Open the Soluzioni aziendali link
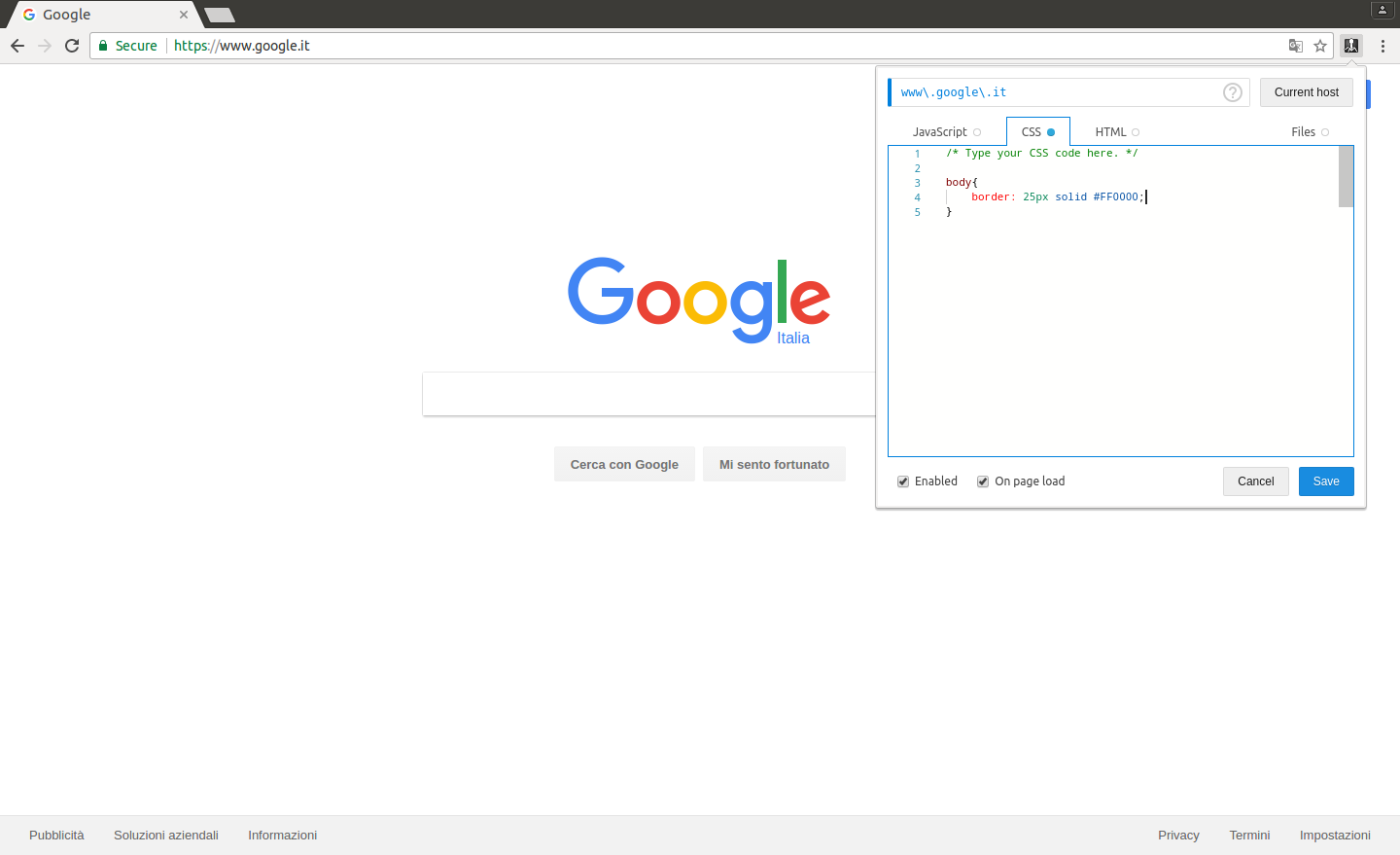 tap(166, 836)
